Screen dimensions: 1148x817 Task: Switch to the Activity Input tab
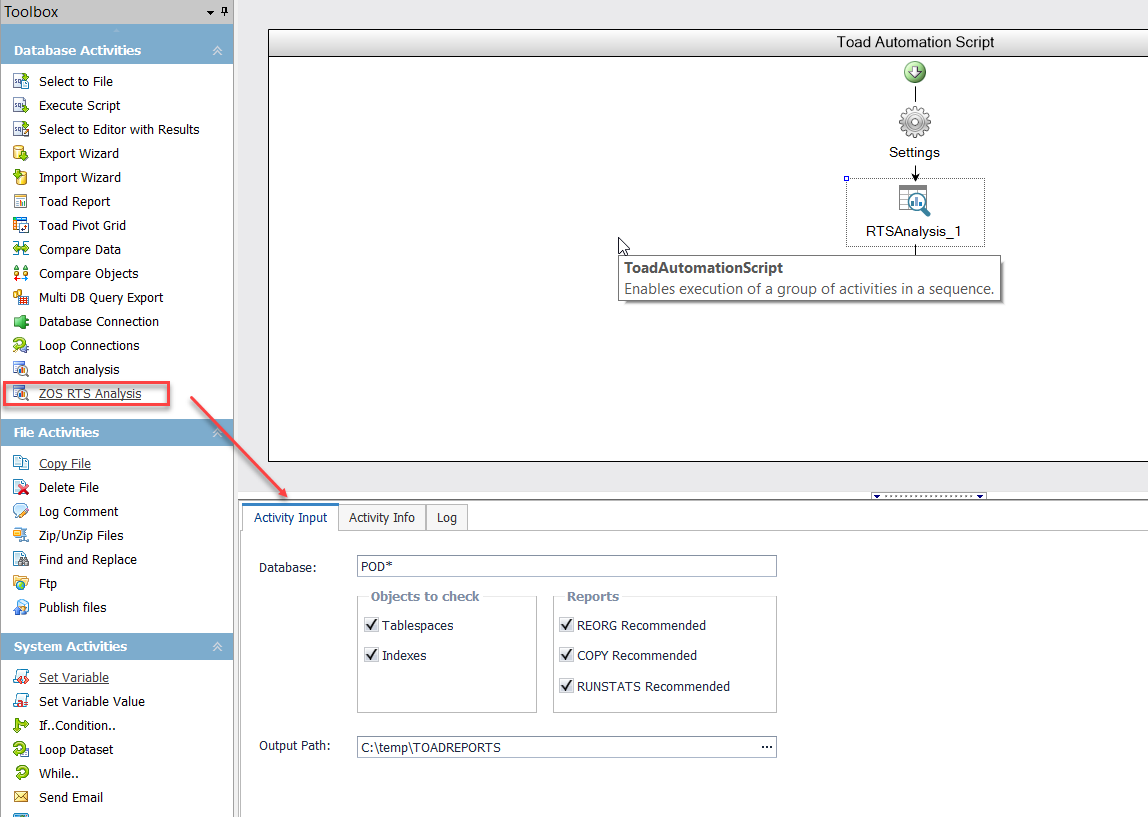290,518
